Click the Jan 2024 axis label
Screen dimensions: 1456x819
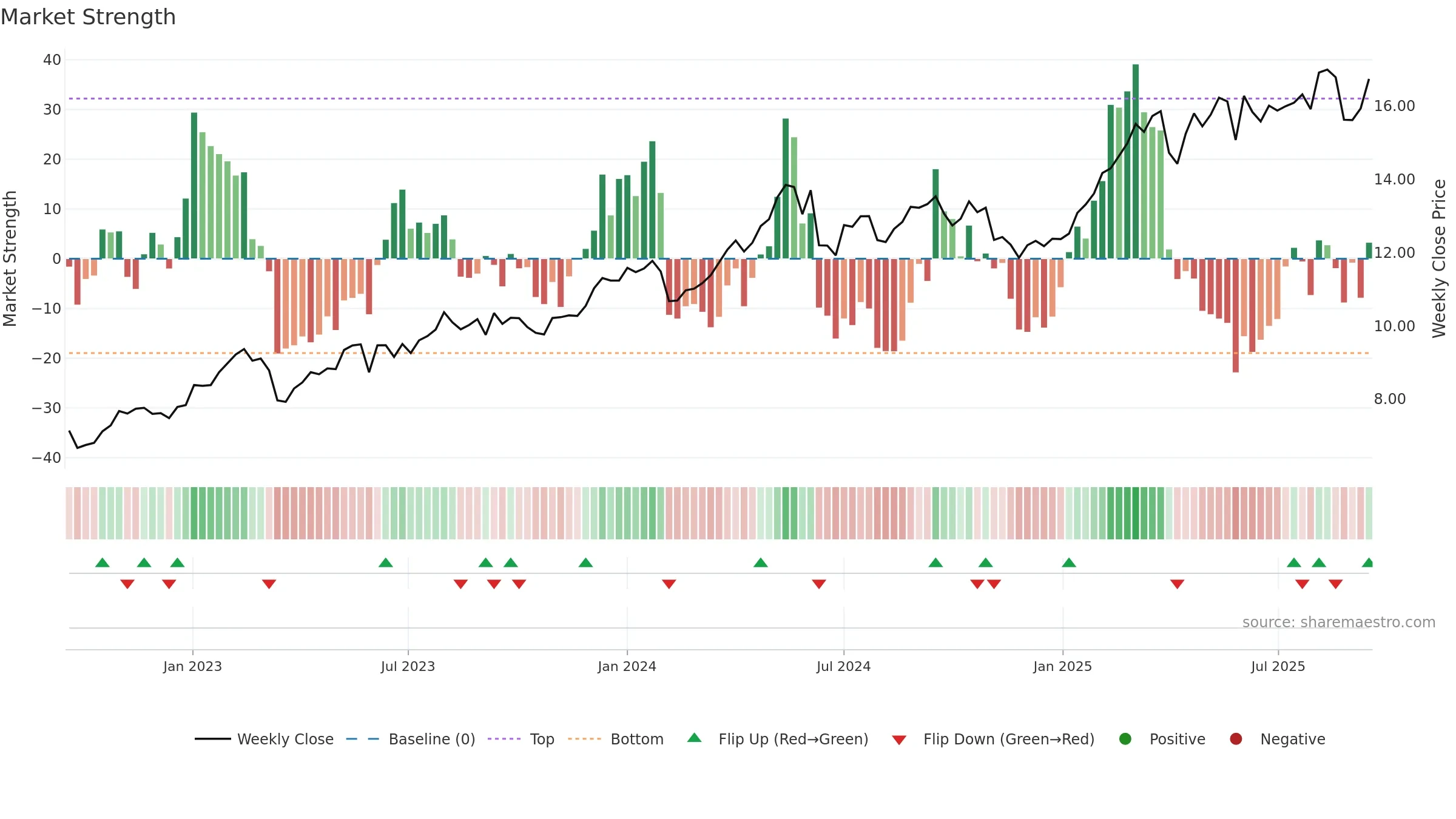(x=627, y=667)
